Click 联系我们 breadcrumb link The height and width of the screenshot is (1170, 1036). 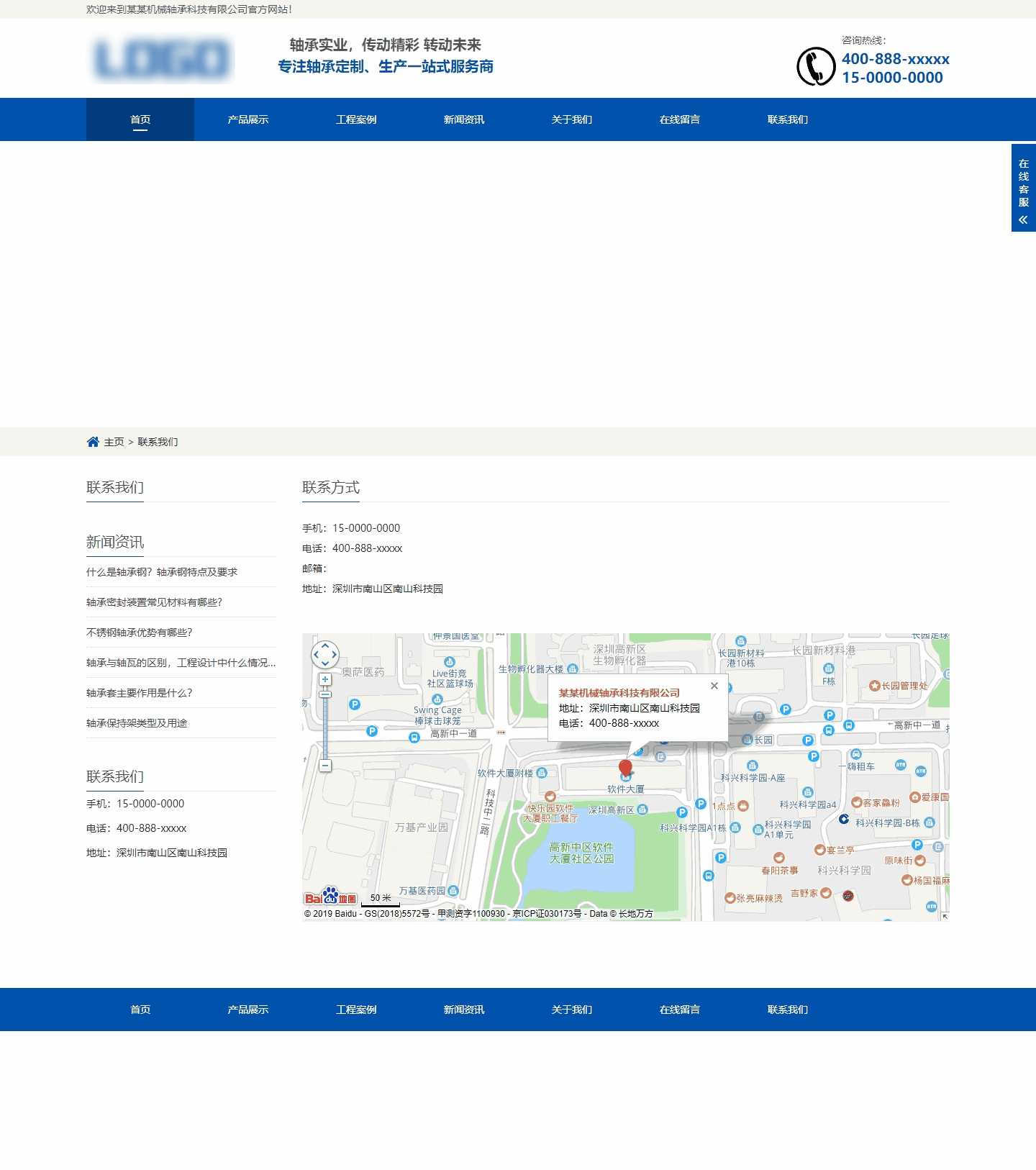coord(158,442)
